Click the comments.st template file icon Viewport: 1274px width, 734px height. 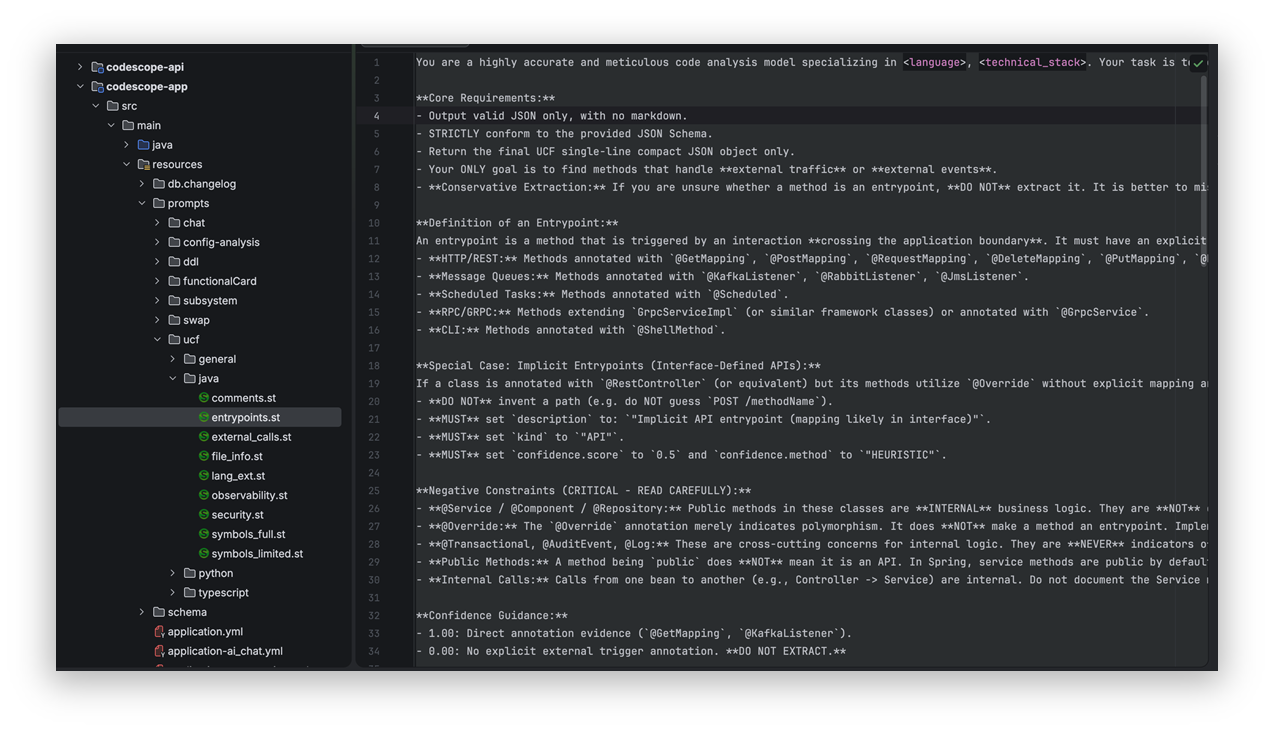204,398
